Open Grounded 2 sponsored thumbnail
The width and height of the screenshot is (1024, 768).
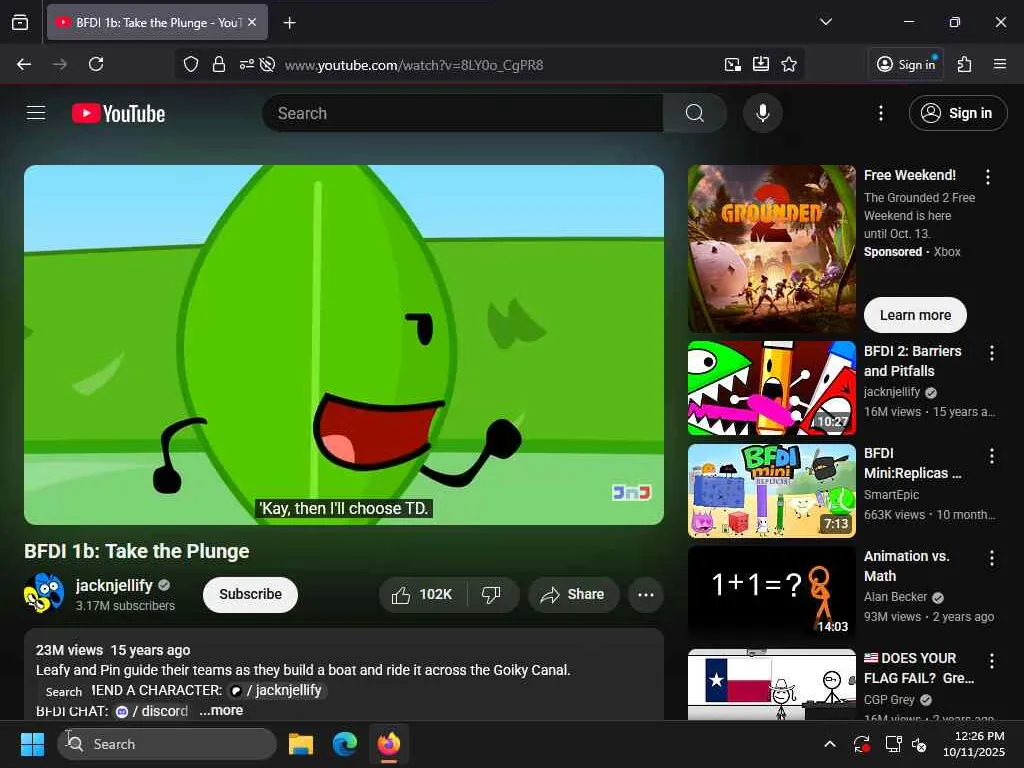coord(771,249)
